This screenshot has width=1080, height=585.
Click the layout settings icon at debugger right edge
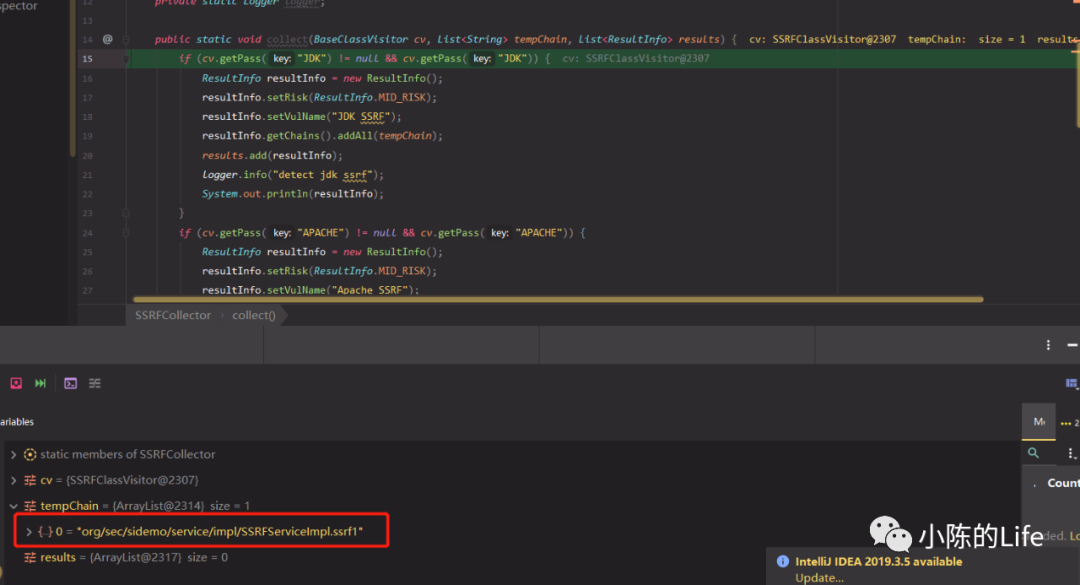(x=1072, y=383)
